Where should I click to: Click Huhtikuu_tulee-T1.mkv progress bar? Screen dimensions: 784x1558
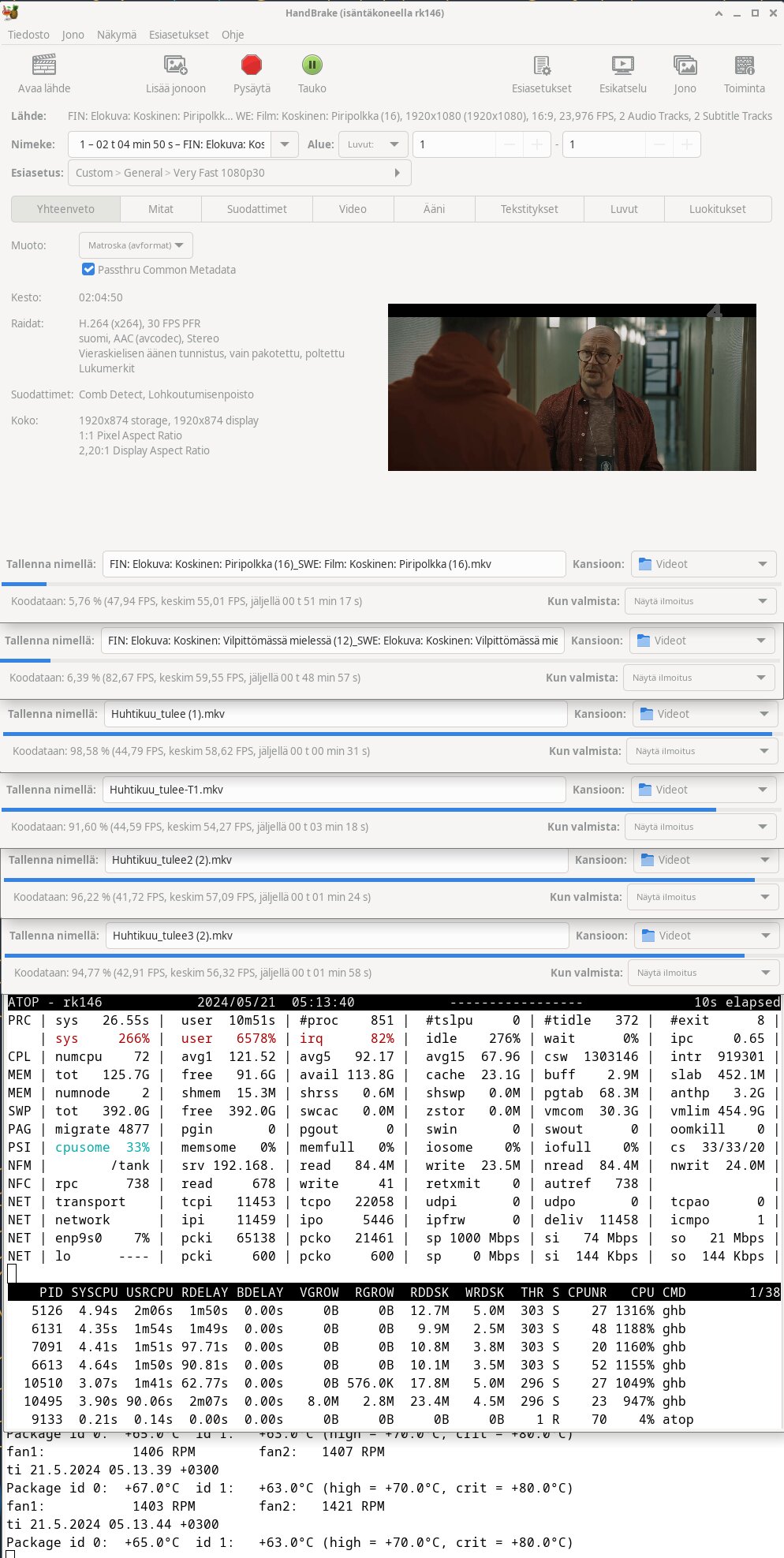(x=391, y=809)
